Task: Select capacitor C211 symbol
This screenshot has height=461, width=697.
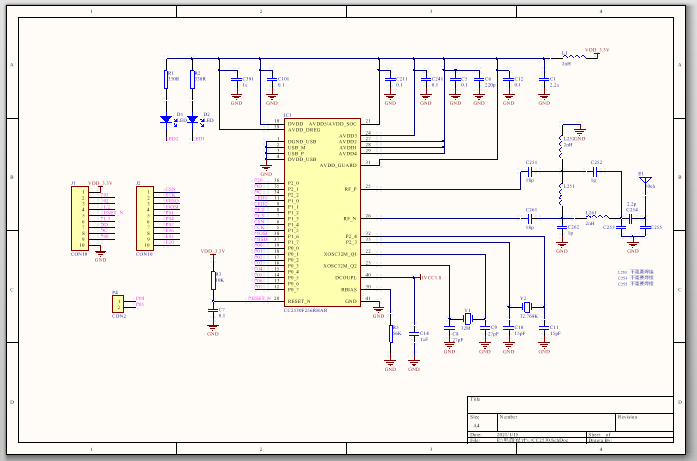Action: [x=390, y=80]
